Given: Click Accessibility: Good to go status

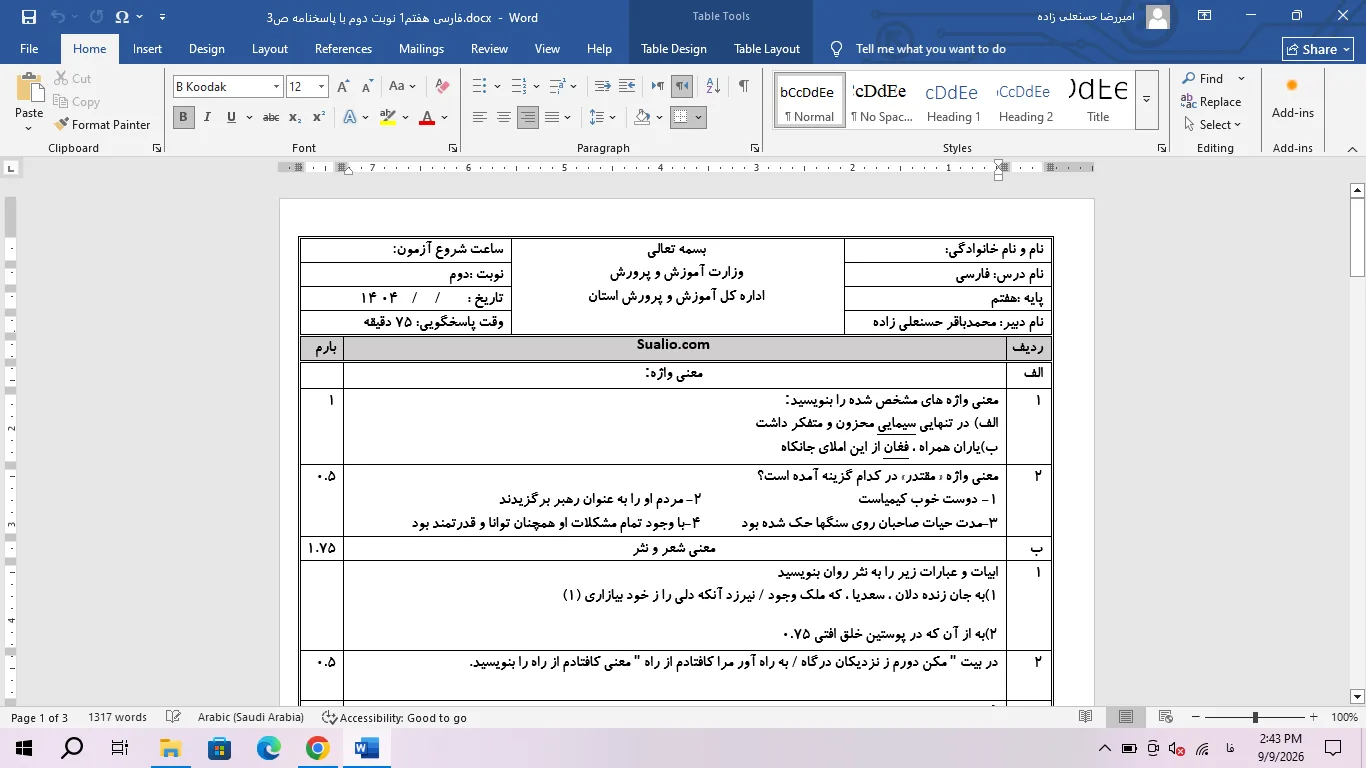Looking at the screenshot, I should click(394, 717).
